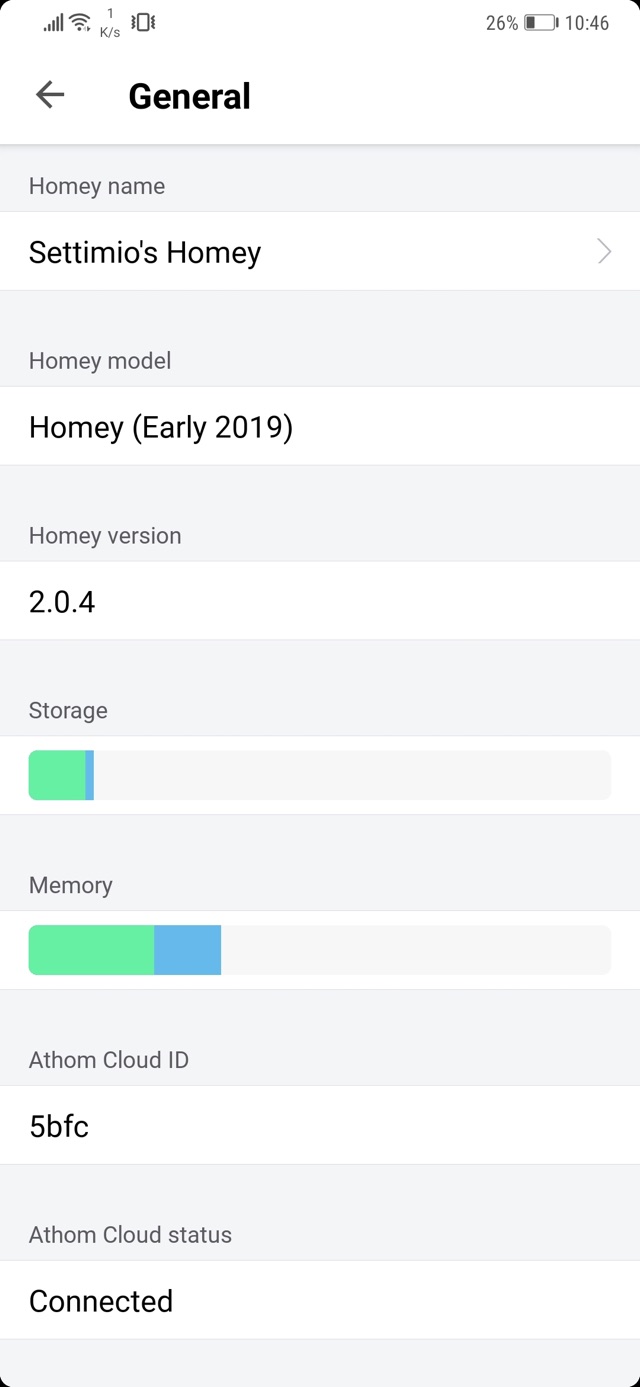Viewport: 640px width, 1387px height.
Task: Tap the battery level icon
Action: 541,23
